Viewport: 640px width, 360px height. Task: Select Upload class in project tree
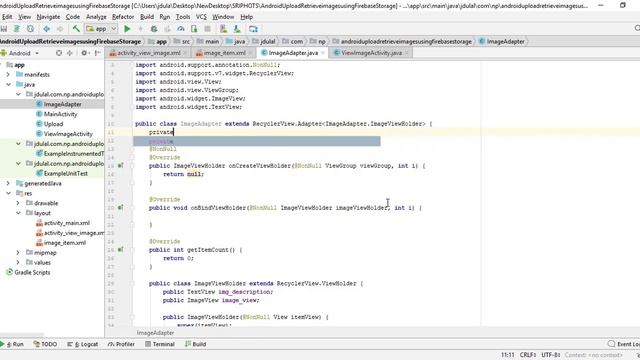pyautogui.click(x=53, y=124)
